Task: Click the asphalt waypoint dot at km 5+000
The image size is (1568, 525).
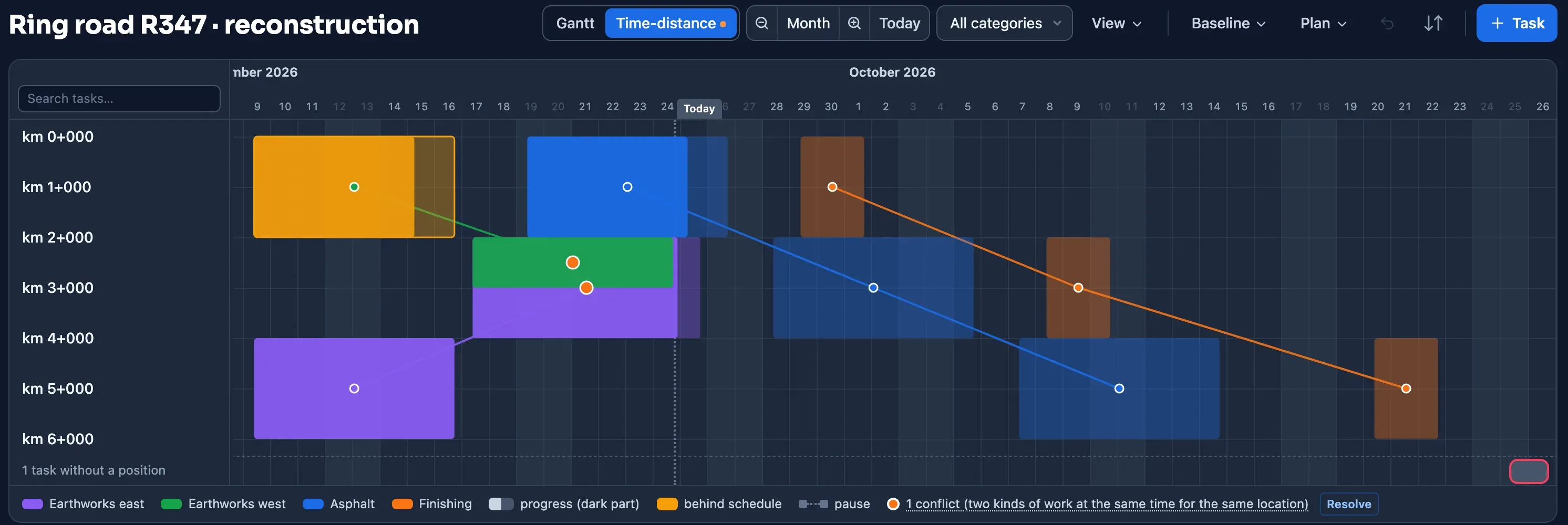Action: click(1119, 388)
